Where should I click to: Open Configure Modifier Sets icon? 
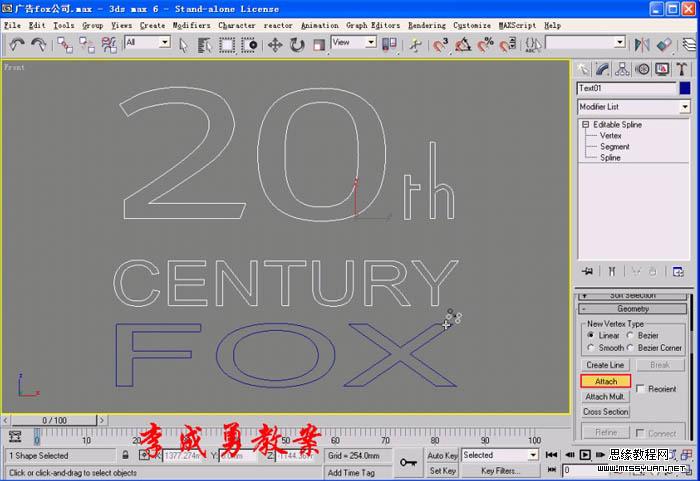pos(678,271)
